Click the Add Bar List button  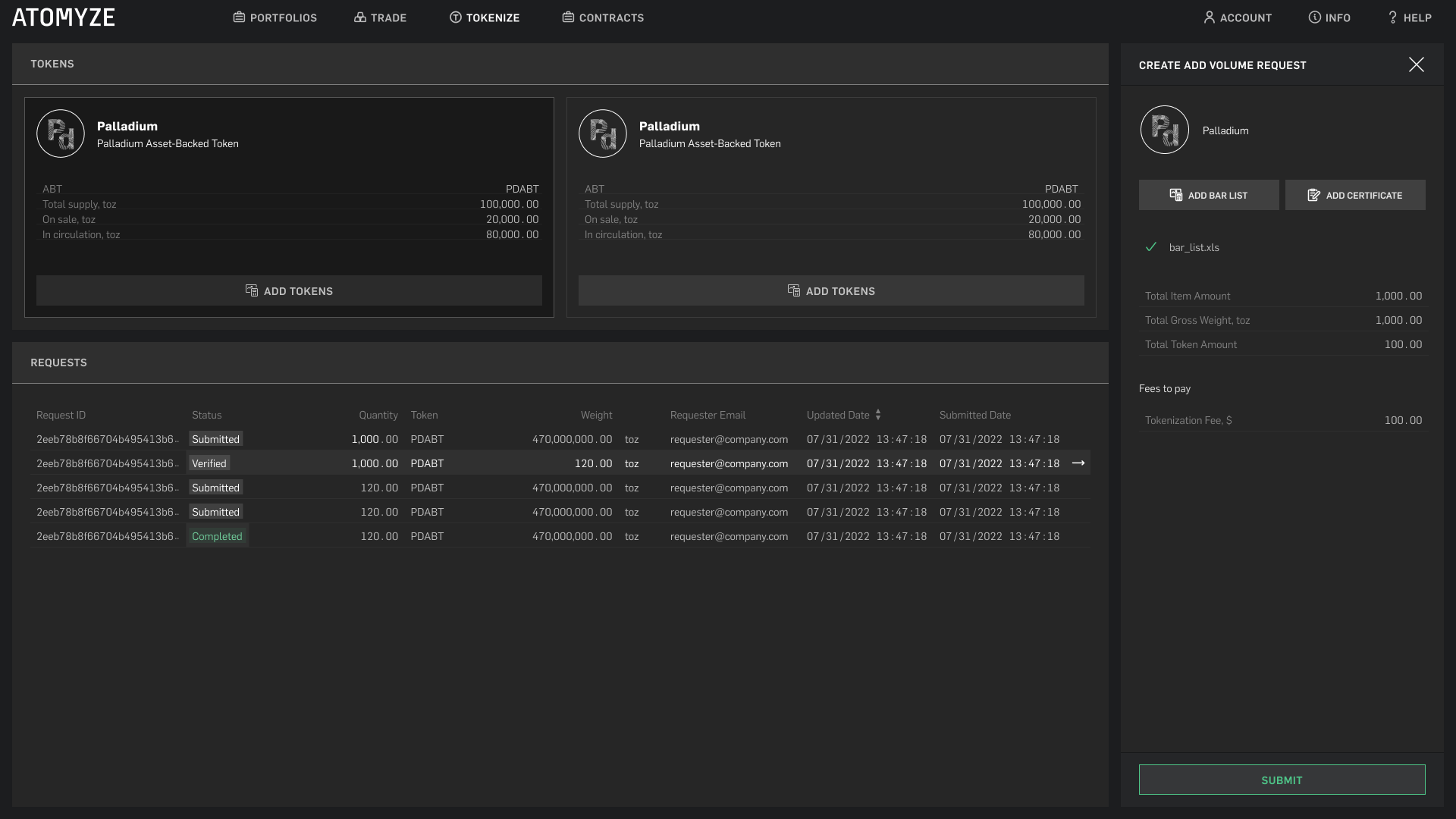[x=1209, y=195]
